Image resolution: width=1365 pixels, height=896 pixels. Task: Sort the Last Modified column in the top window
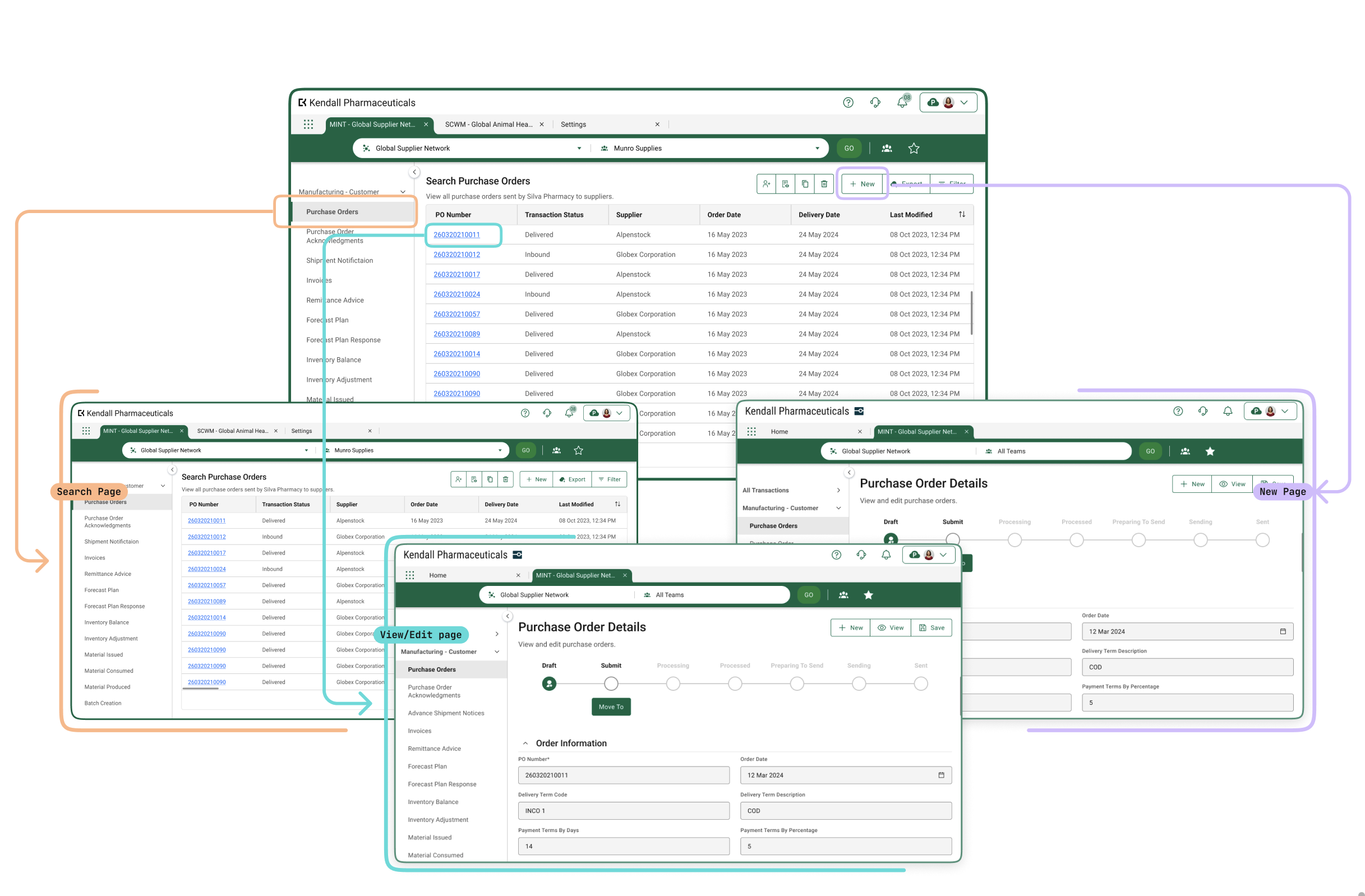pos(962,214)
